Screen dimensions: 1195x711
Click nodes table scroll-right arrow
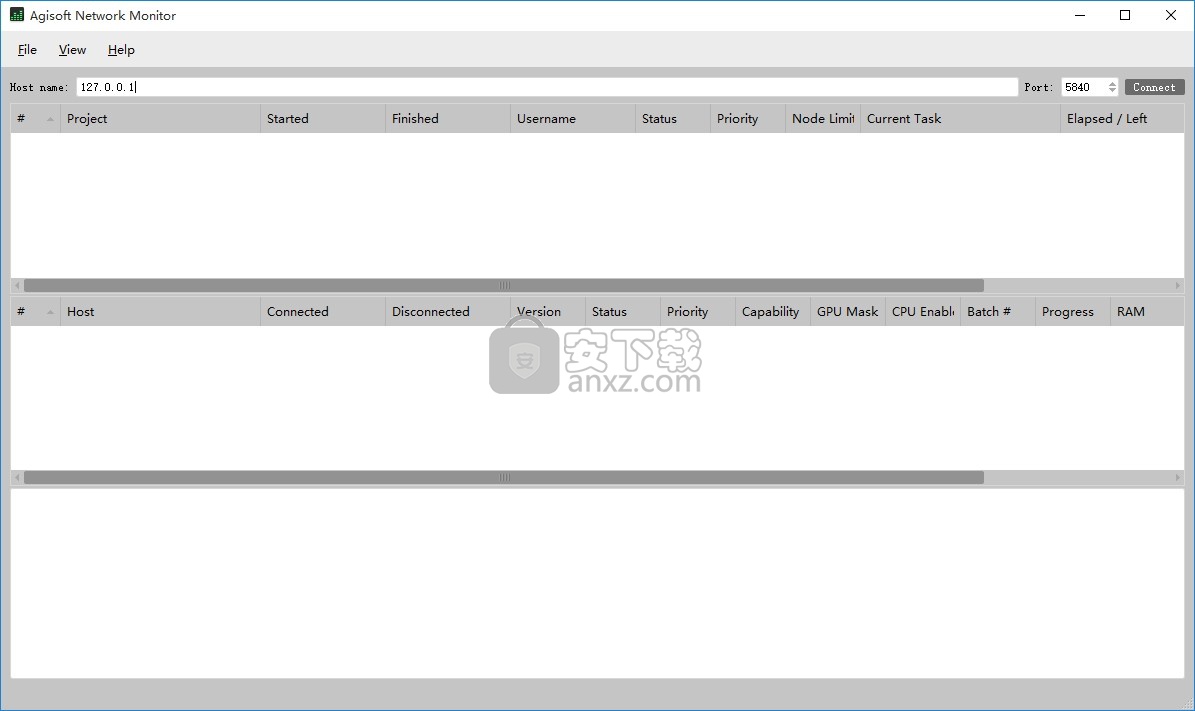(x=1177, y=478)
